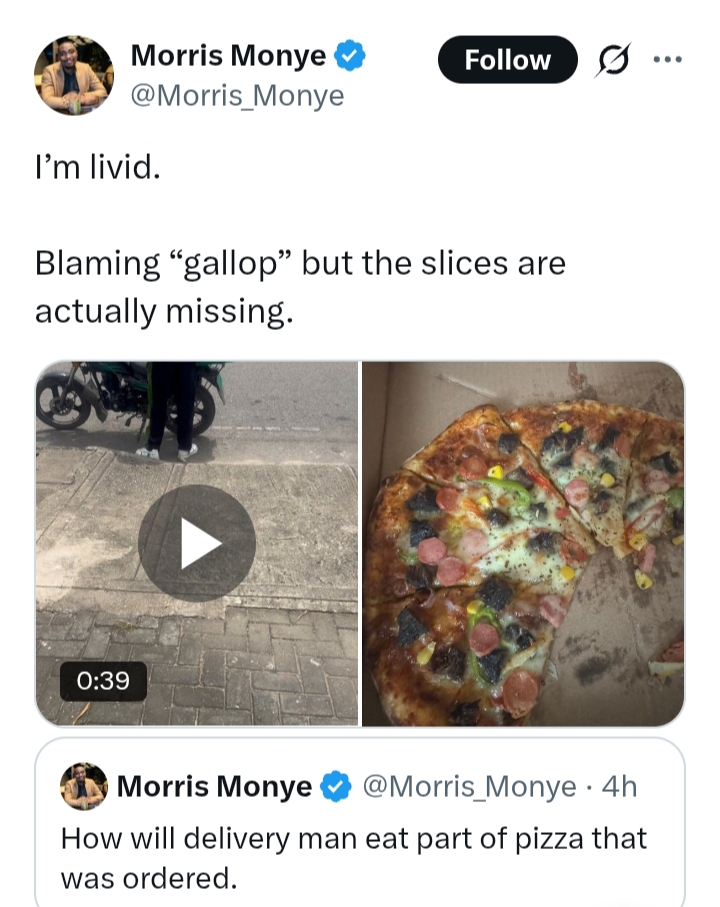Play the video with the center play button
The width and height of the screenshot is (720, 907).
coord(197,543)
